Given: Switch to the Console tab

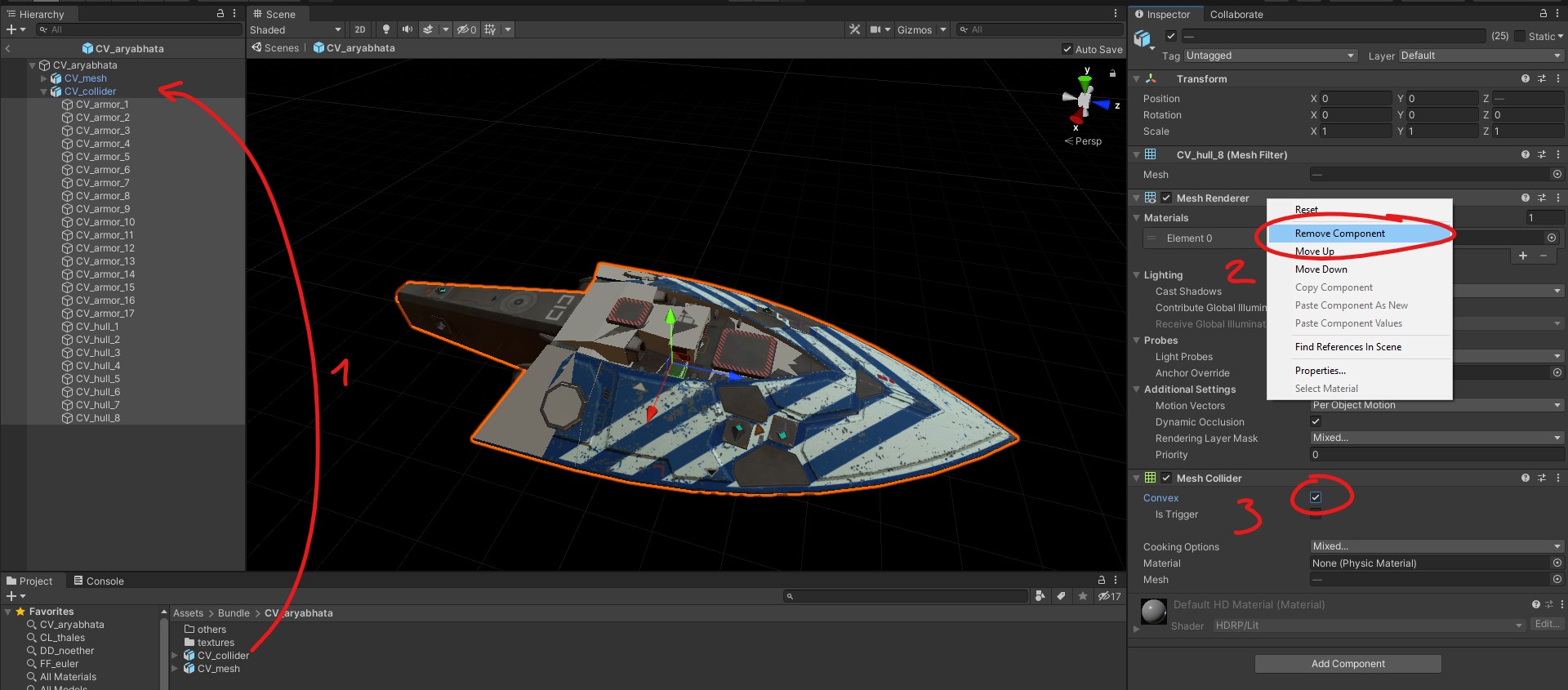Looking at the screenshot, I should point(99,581).
